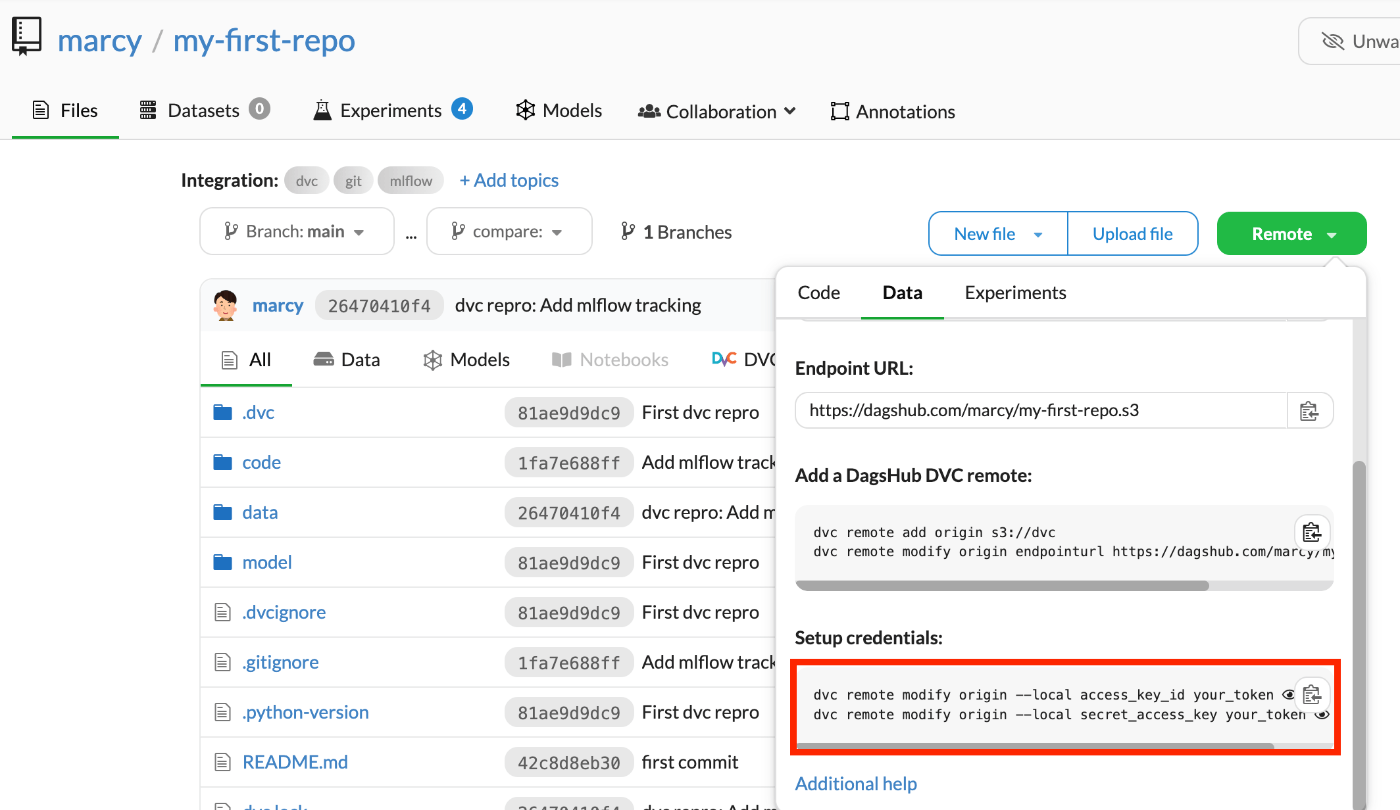This screenshot has width=1400, height=810.
Task: Open latest commit hash 26470410f4 in header
Action: (379, 306)
